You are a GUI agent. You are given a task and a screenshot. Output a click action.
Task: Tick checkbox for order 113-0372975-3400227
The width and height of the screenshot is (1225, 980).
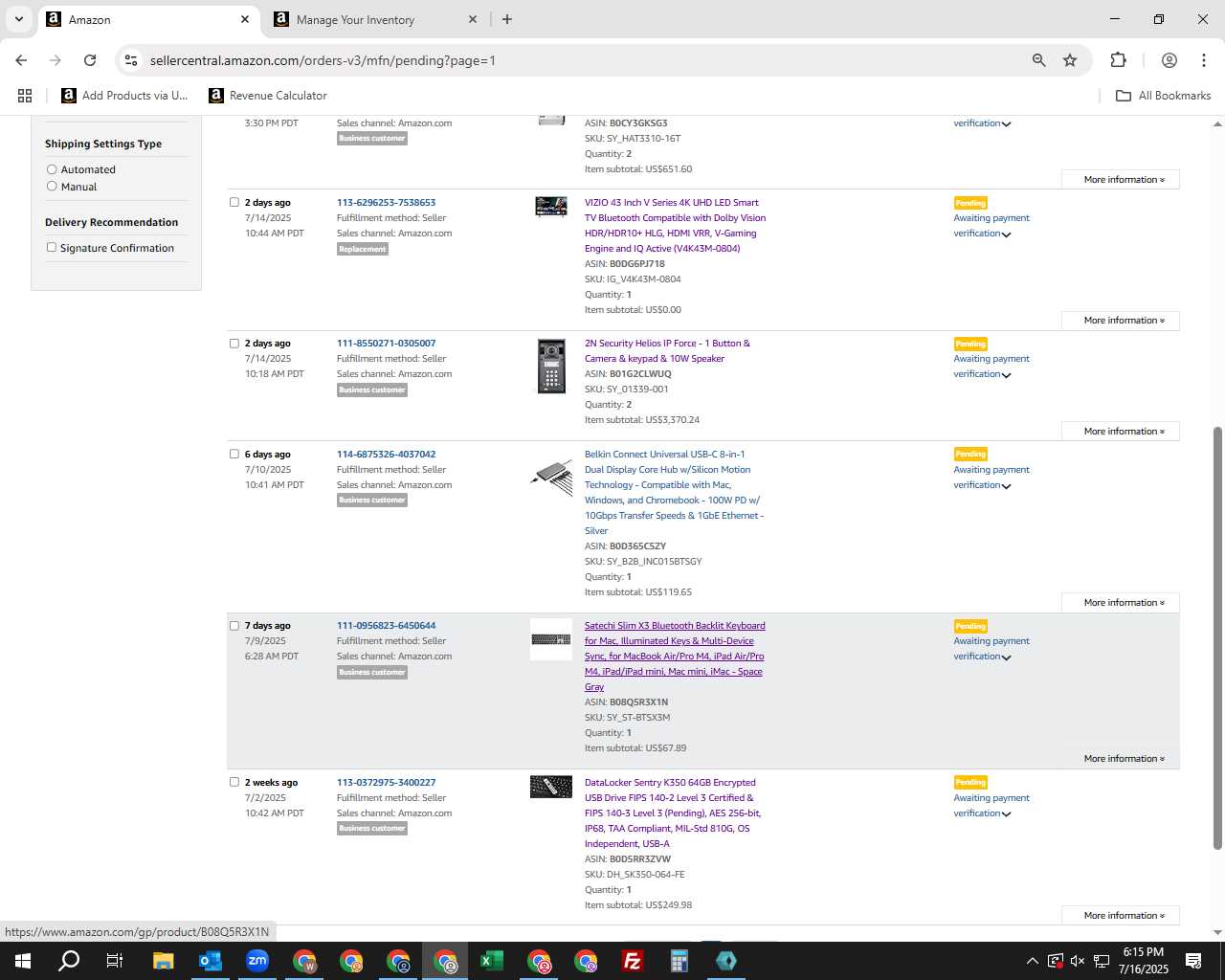pos(234,782)
